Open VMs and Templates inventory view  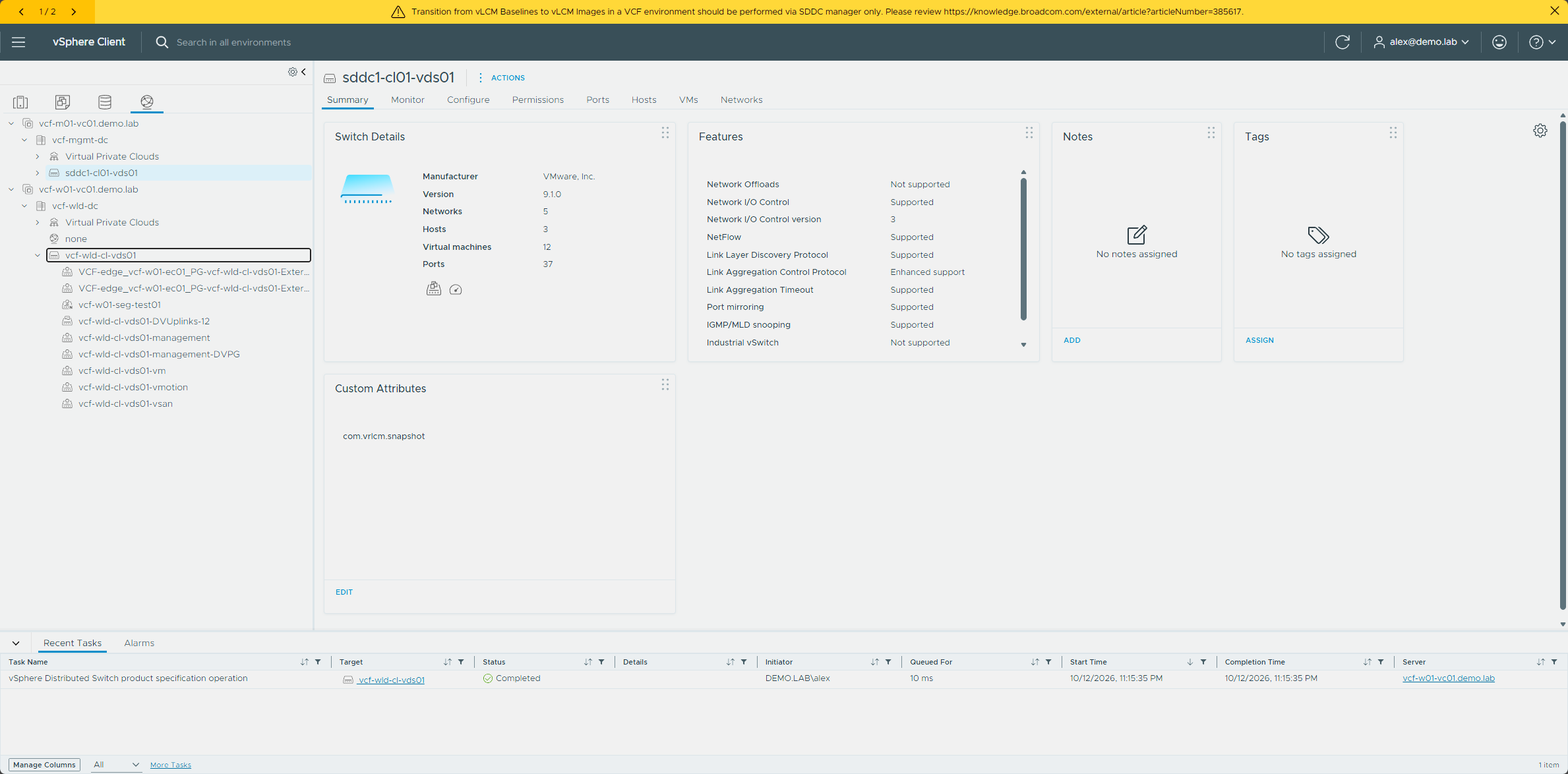(x=63, y=102)
